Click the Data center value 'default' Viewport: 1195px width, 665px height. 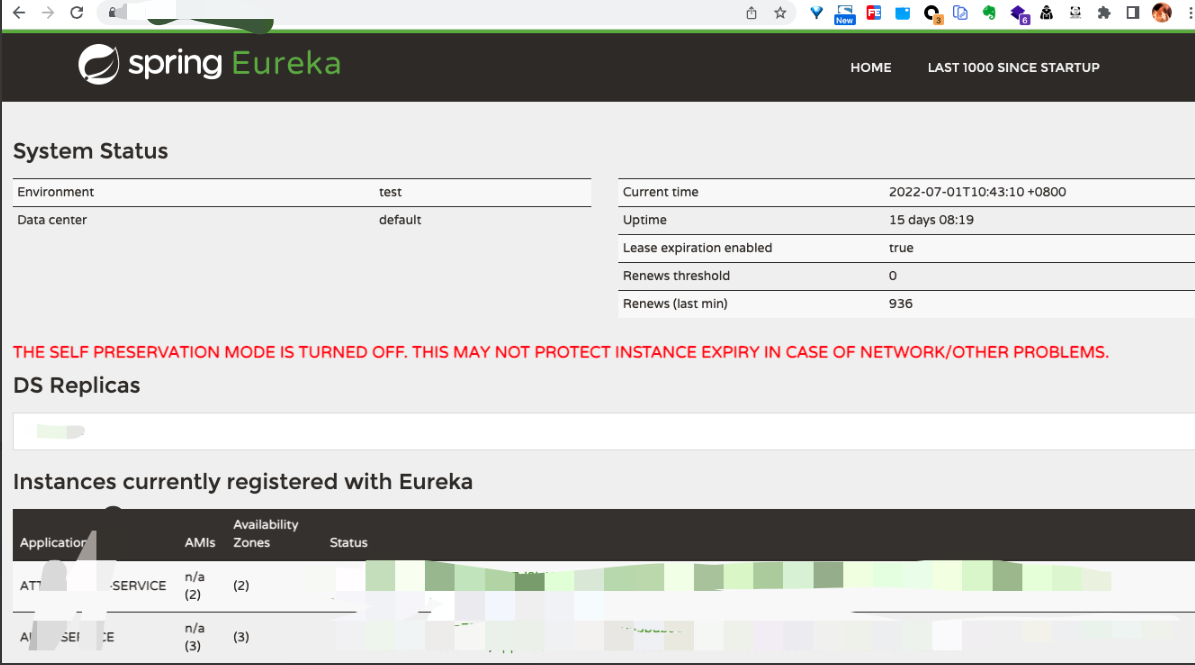(400, 219)
